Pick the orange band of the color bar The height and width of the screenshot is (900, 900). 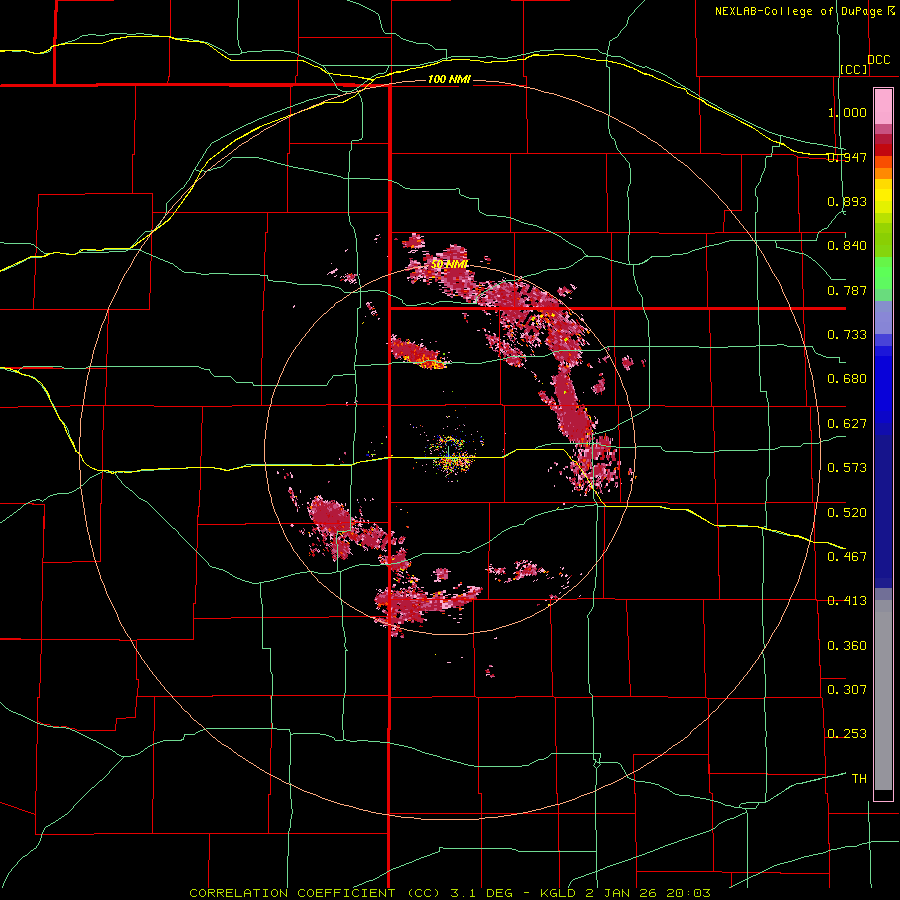click(x=883, y=173)
